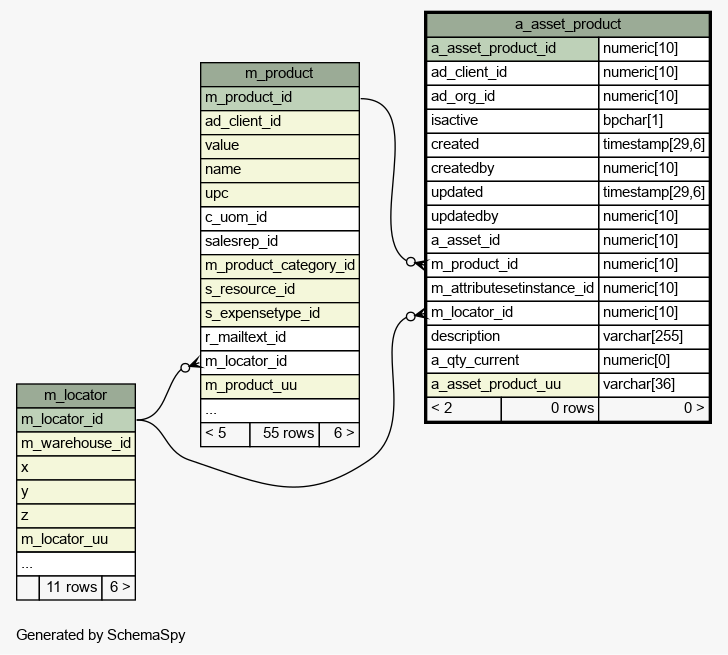Click '11 rows' in m_locator footer

71,588
